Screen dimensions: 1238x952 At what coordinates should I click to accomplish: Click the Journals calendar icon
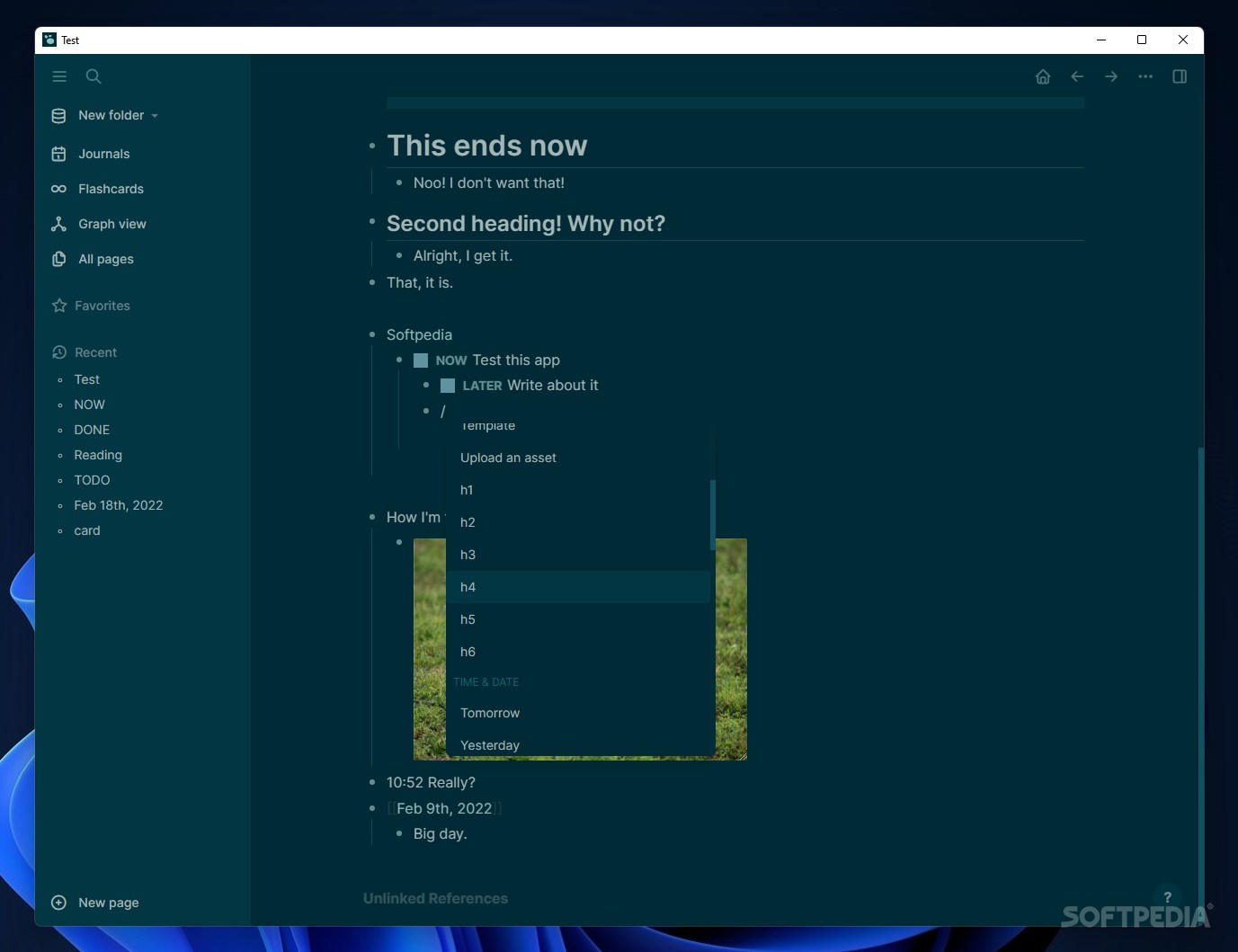[x=59, y=154]
